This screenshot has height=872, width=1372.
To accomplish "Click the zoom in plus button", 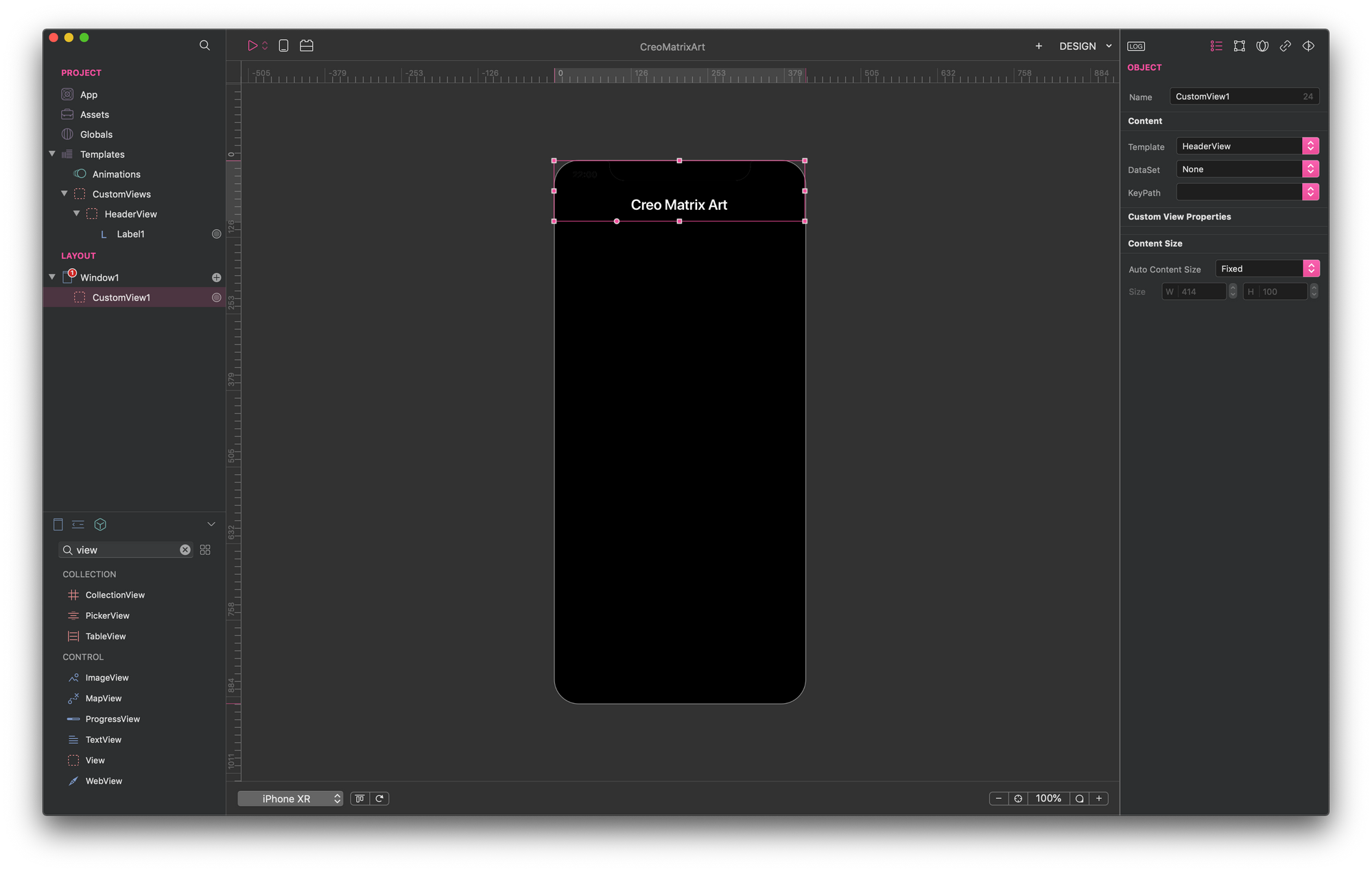I will click(x=1099, y=799).
